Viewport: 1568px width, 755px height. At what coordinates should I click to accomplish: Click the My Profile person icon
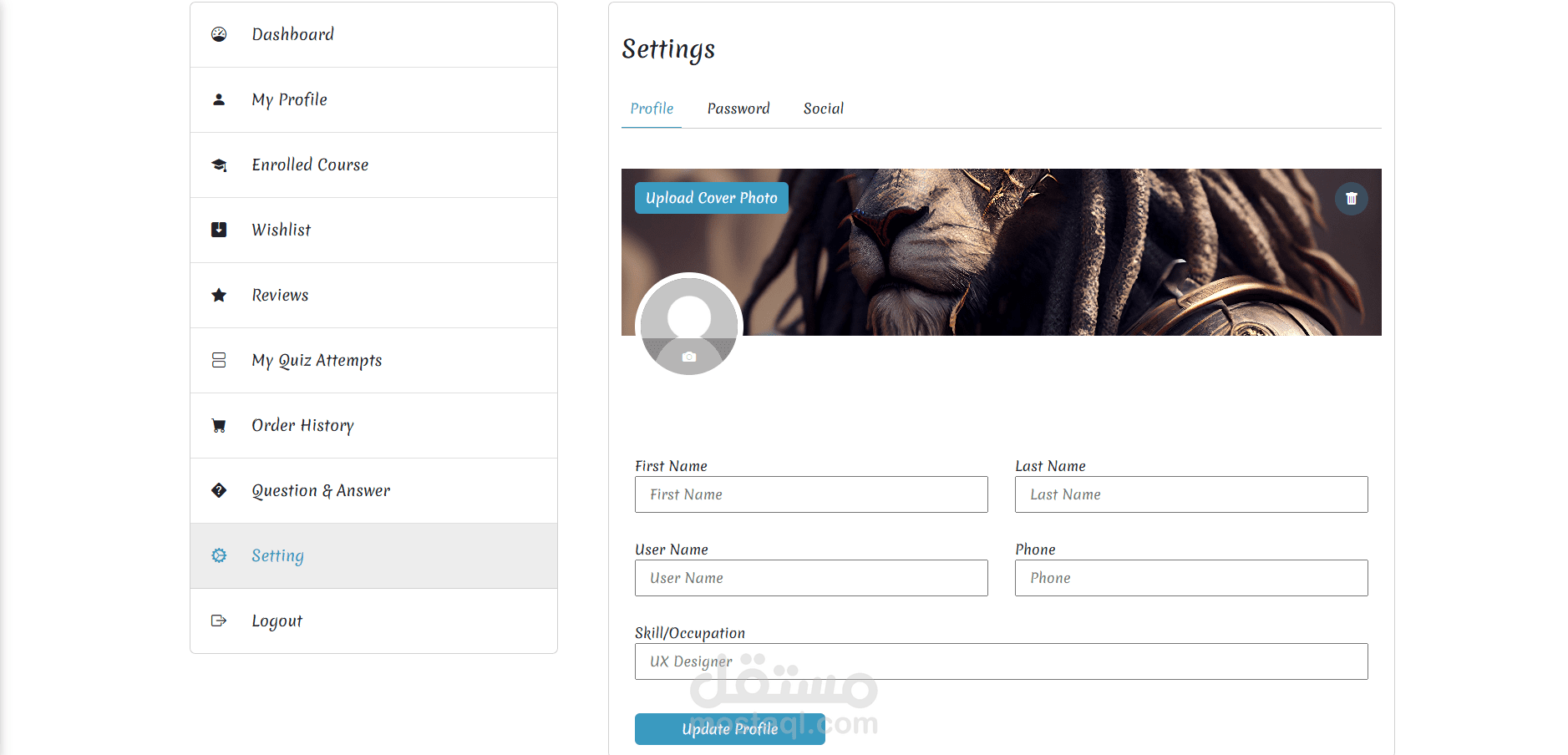click(219, 99)
